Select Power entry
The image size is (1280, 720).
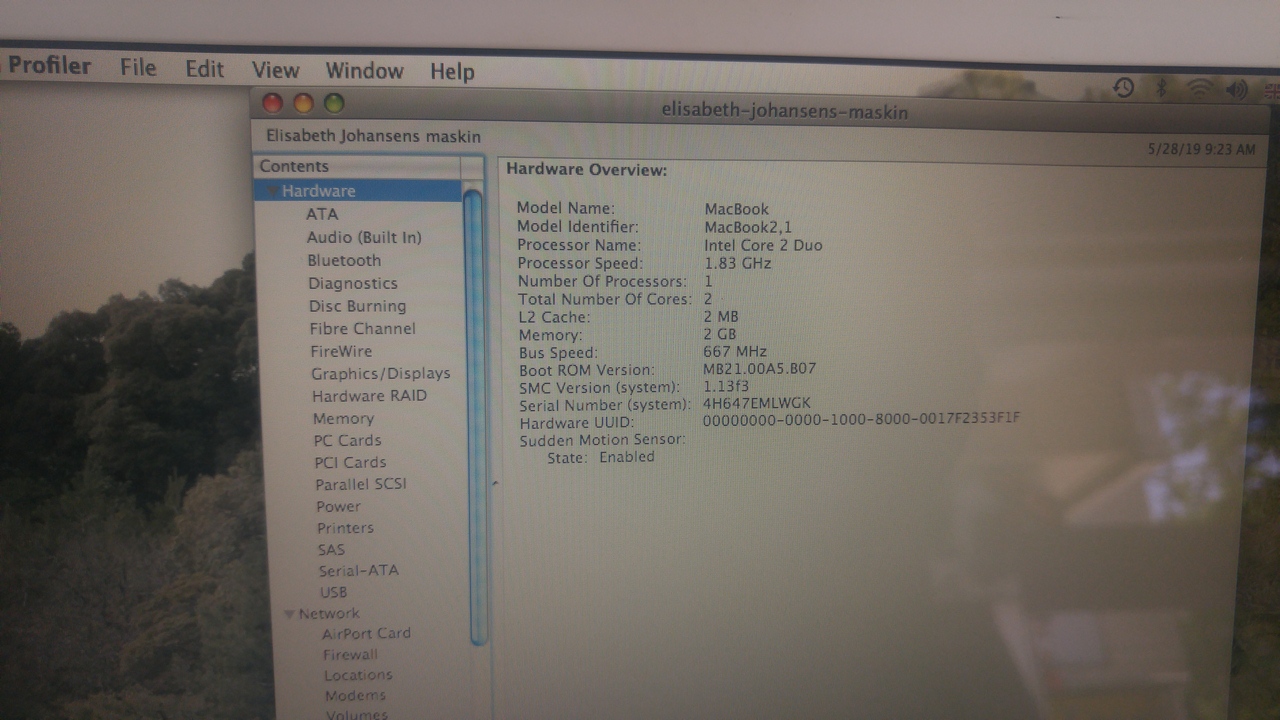pyautogui.click(x=339, y=506)
